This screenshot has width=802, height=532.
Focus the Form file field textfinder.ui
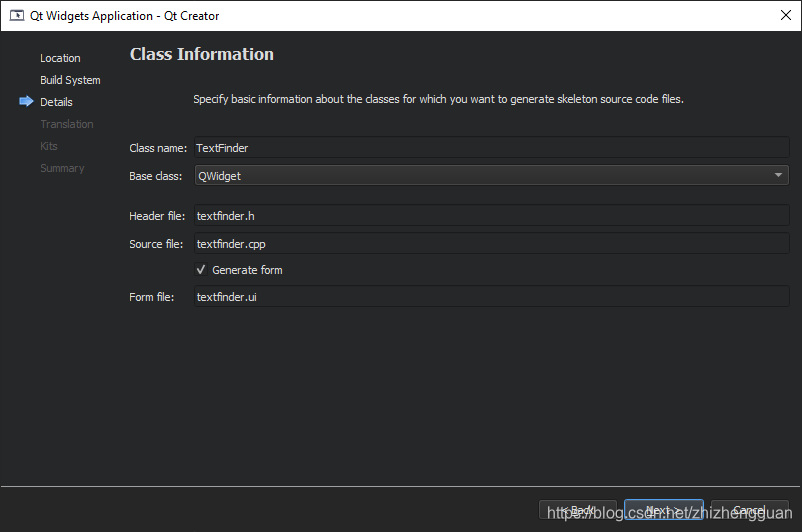(x=492, y=296)
